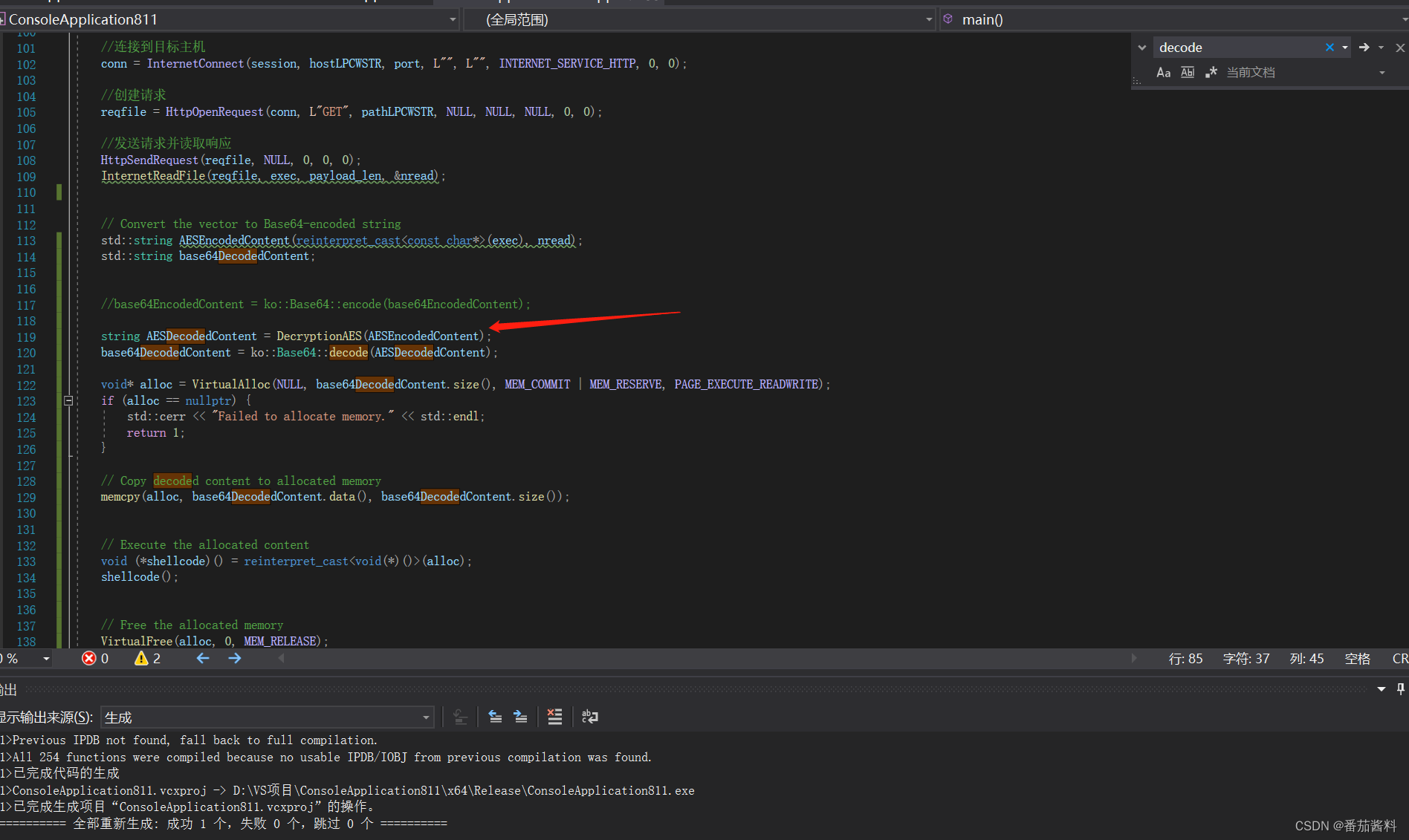
Task: Go to next message in output
Action: click(x=520, y=717)
